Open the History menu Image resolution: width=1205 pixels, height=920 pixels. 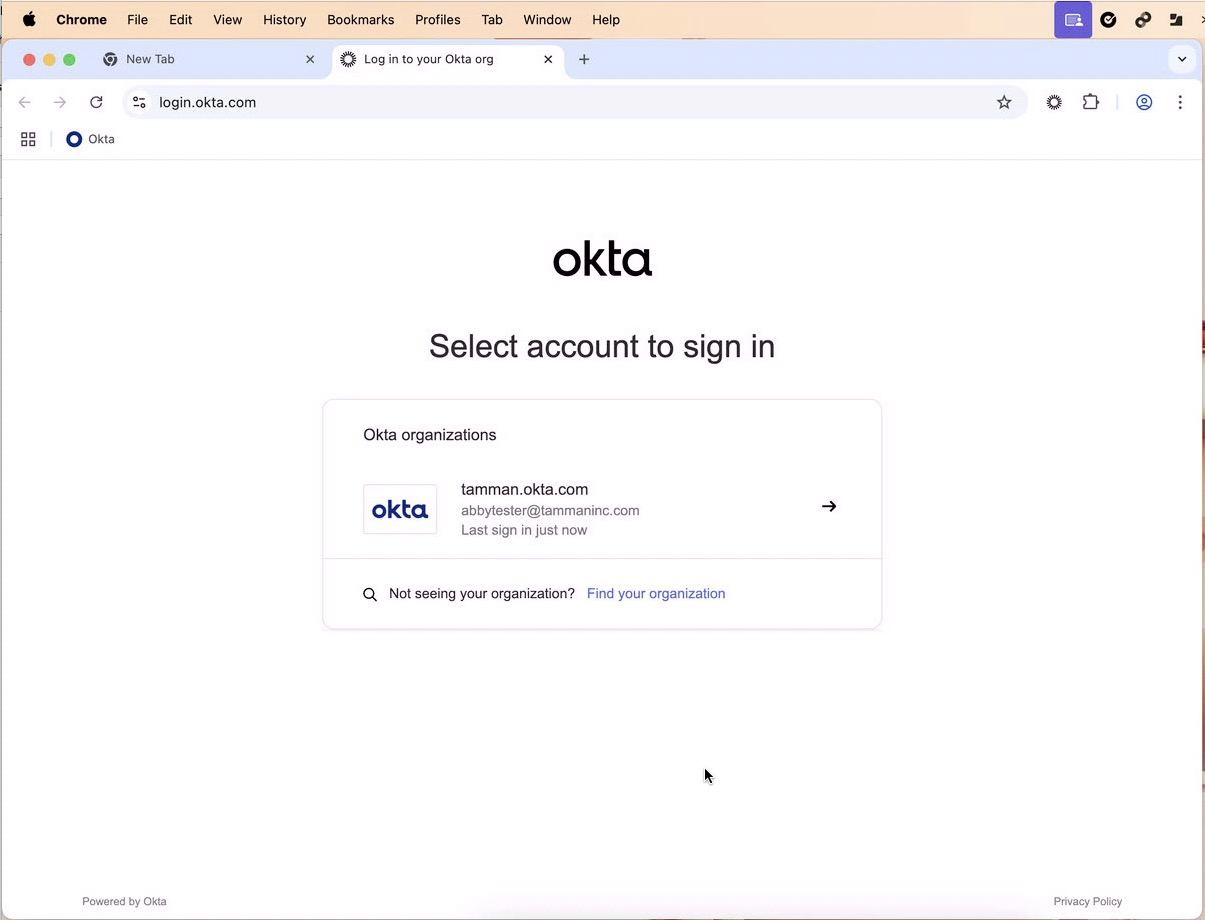point(285,19)
